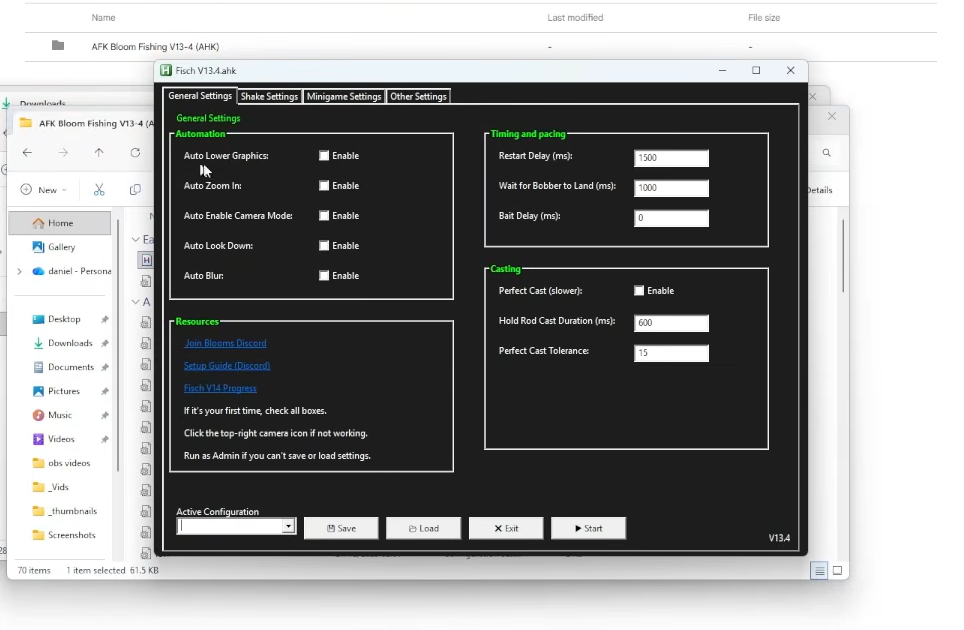Click the Explorer window vertical scrollbar
This screenshot has height=630, width=964.
[843, 256]
